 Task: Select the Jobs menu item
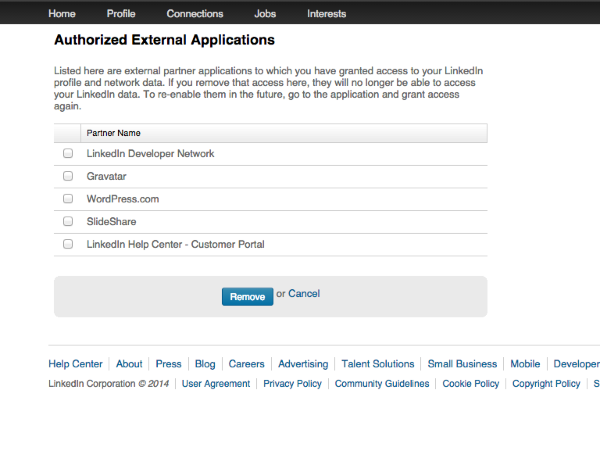point(265,14)
